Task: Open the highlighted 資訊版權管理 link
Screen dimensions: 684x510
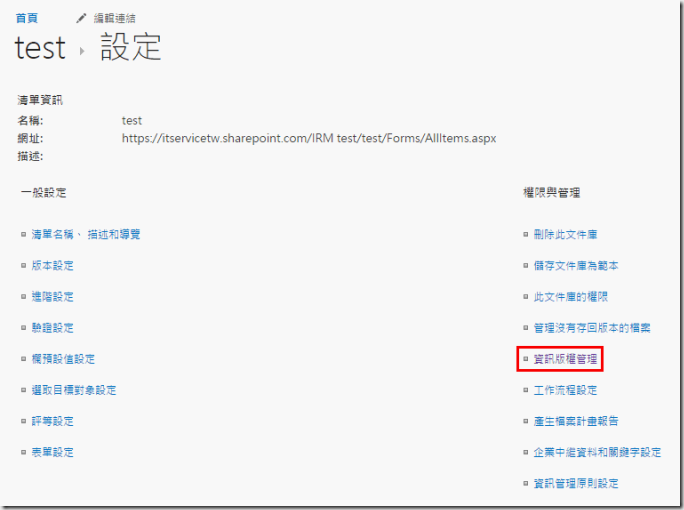Action: pyautogui.click(x=565, y=358)
